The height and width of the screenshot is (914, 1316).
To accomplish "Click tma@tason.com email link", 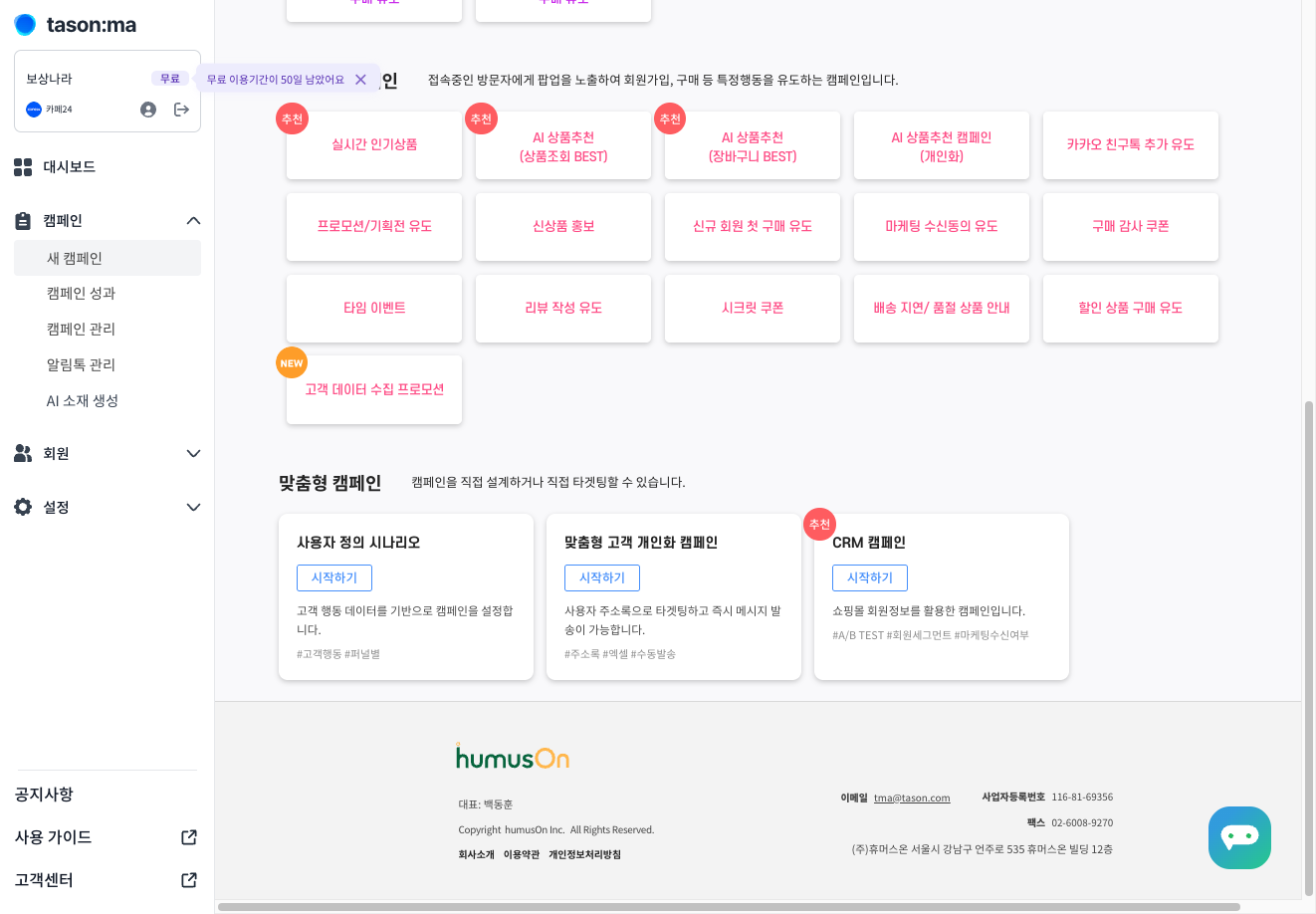I will tap(912, 798).
